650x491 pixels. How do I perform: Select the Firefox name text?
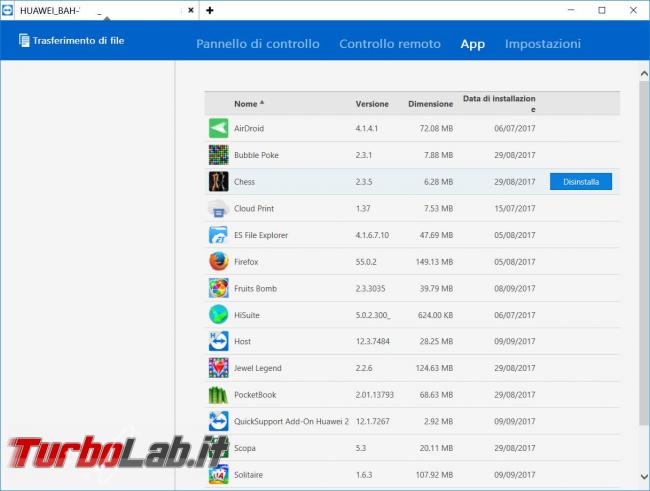tap(246, 262)
